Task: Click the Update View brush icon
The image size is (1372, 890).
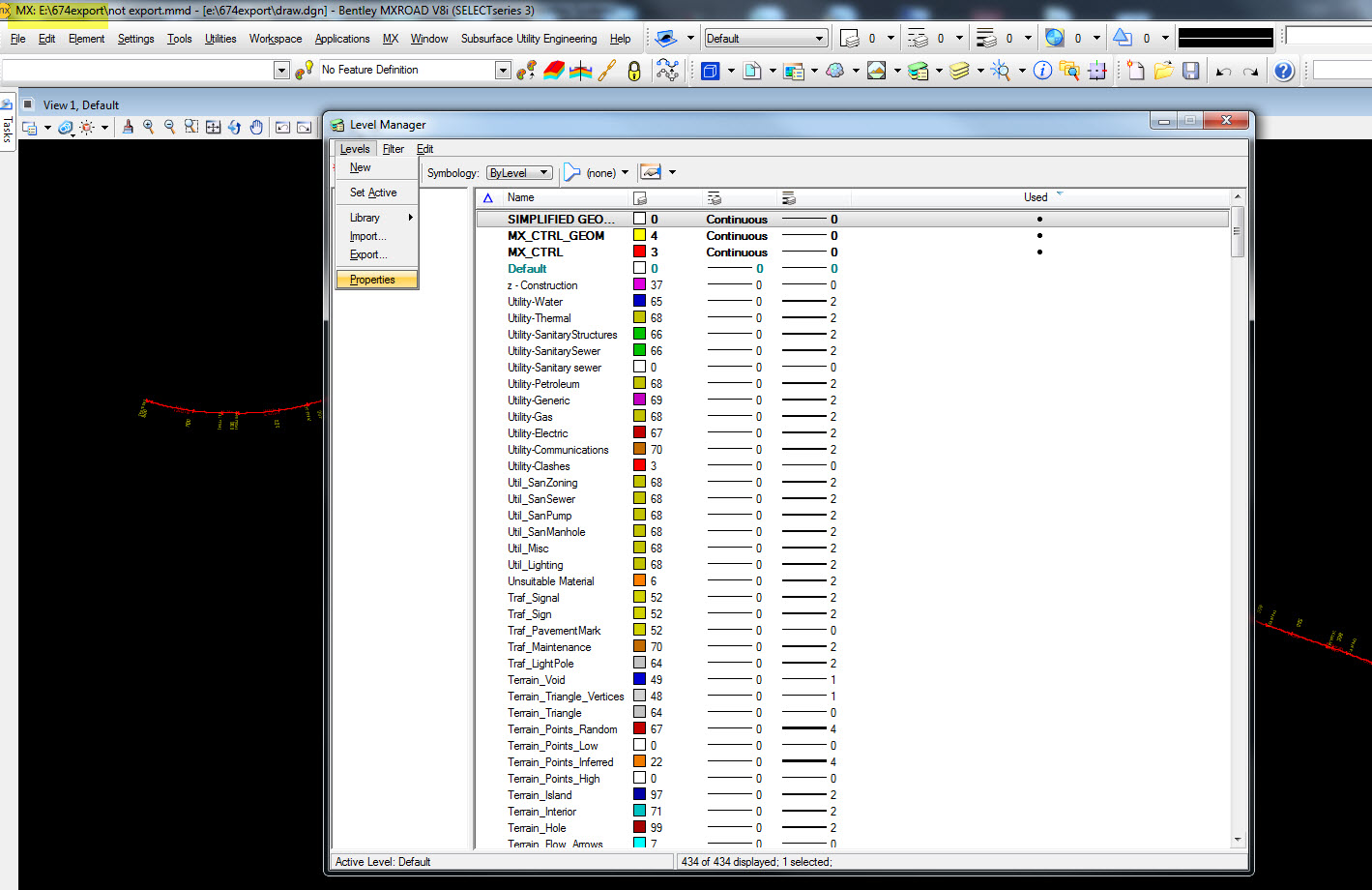Action: point(128,127)
